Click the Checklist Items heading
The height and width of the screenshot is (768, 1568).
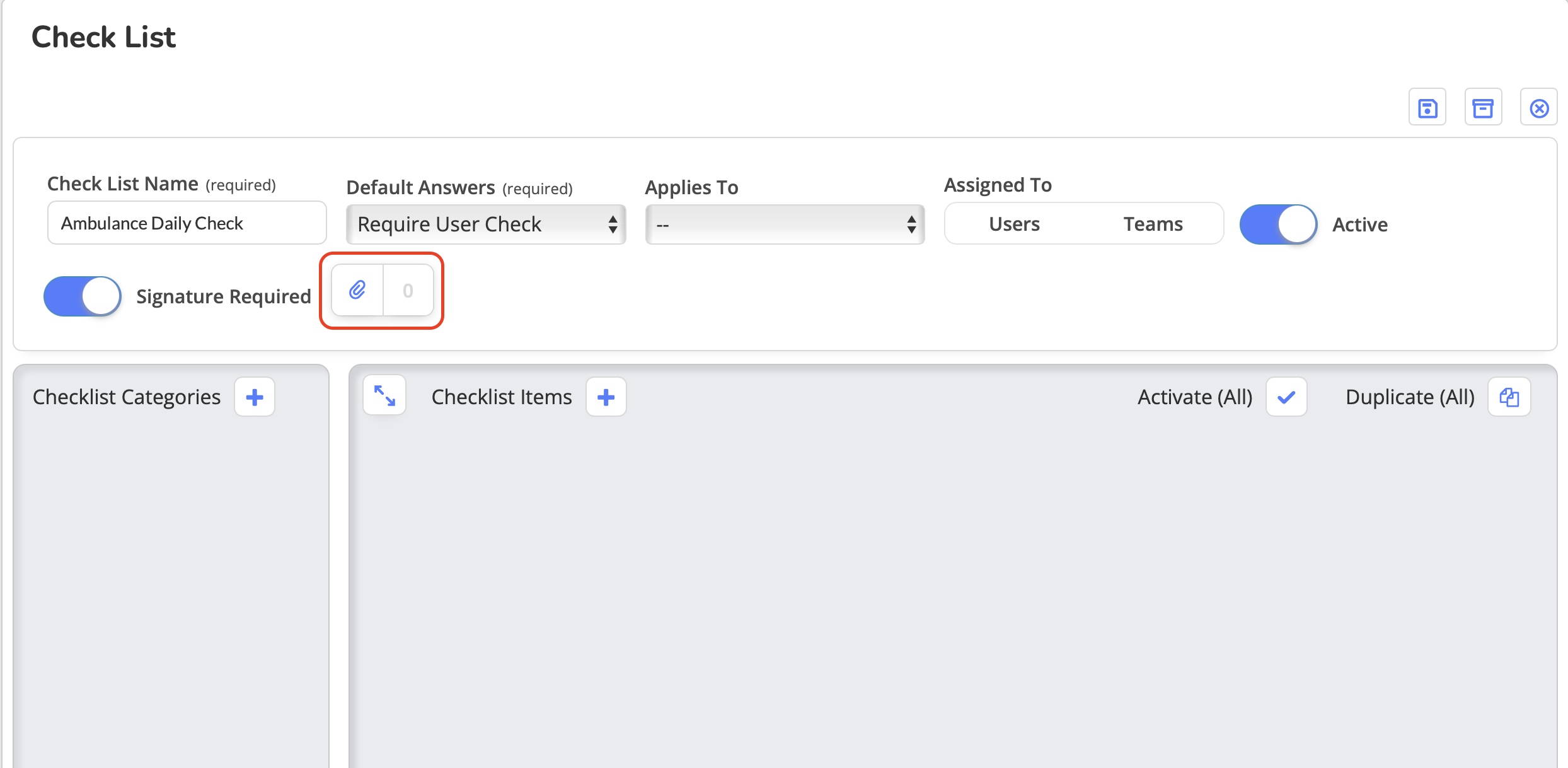tap(502, 397)
